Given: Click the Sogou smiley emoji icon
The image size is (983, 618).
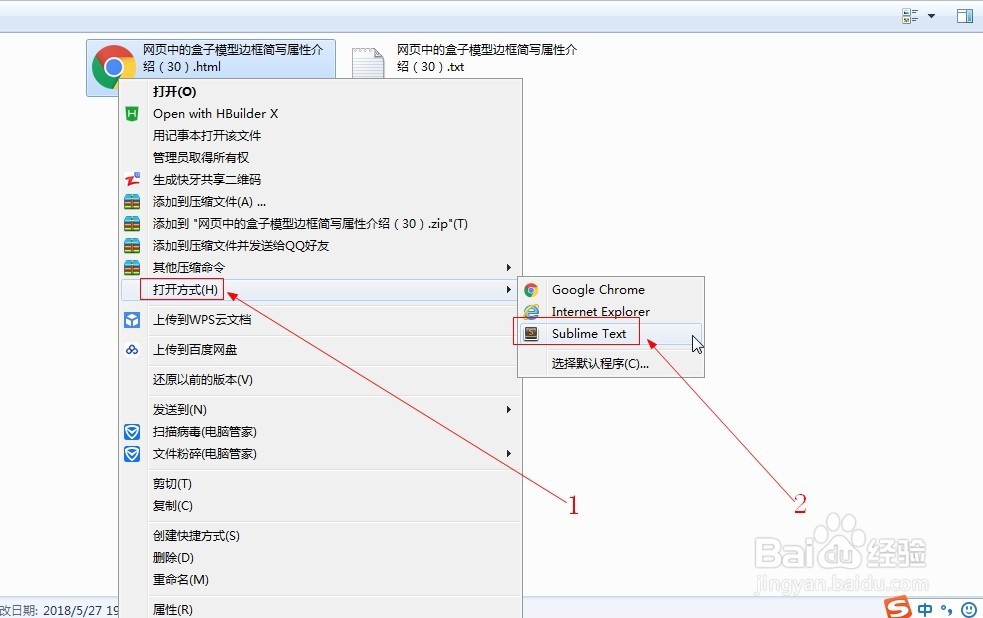Looking at the screenshot, I should [x=969, y=609].
